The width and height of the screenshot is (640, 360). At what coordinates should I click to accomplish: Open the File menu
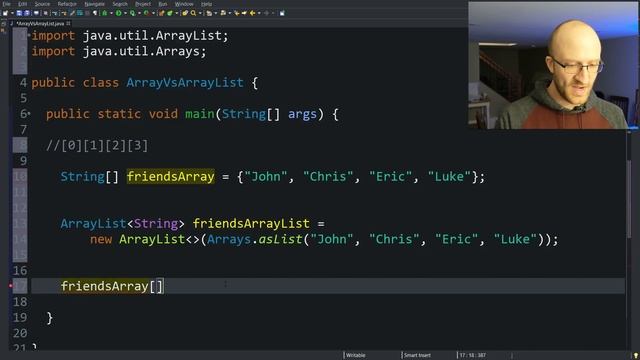click(6, 4)
